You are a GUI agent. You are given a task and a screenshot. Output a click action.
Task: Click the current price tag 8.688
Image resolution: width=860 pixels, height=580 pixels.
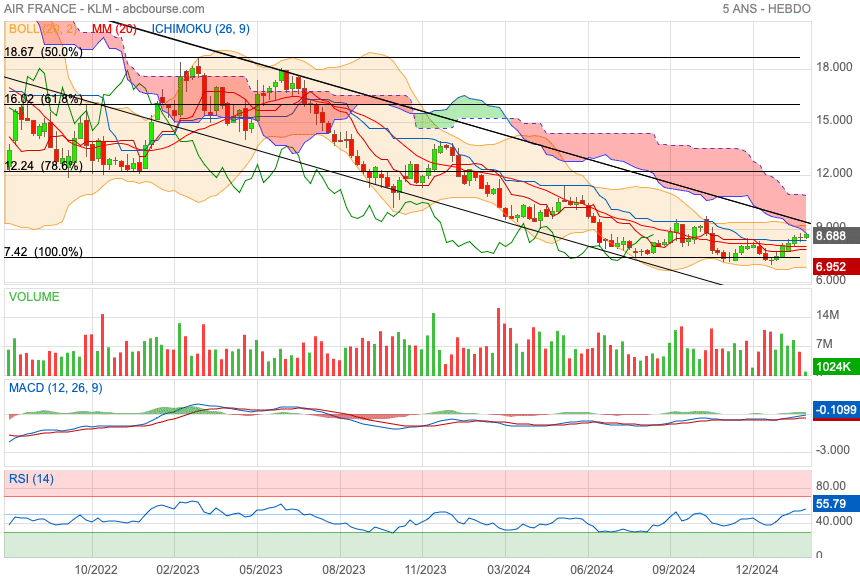click(x=832, y=237)
